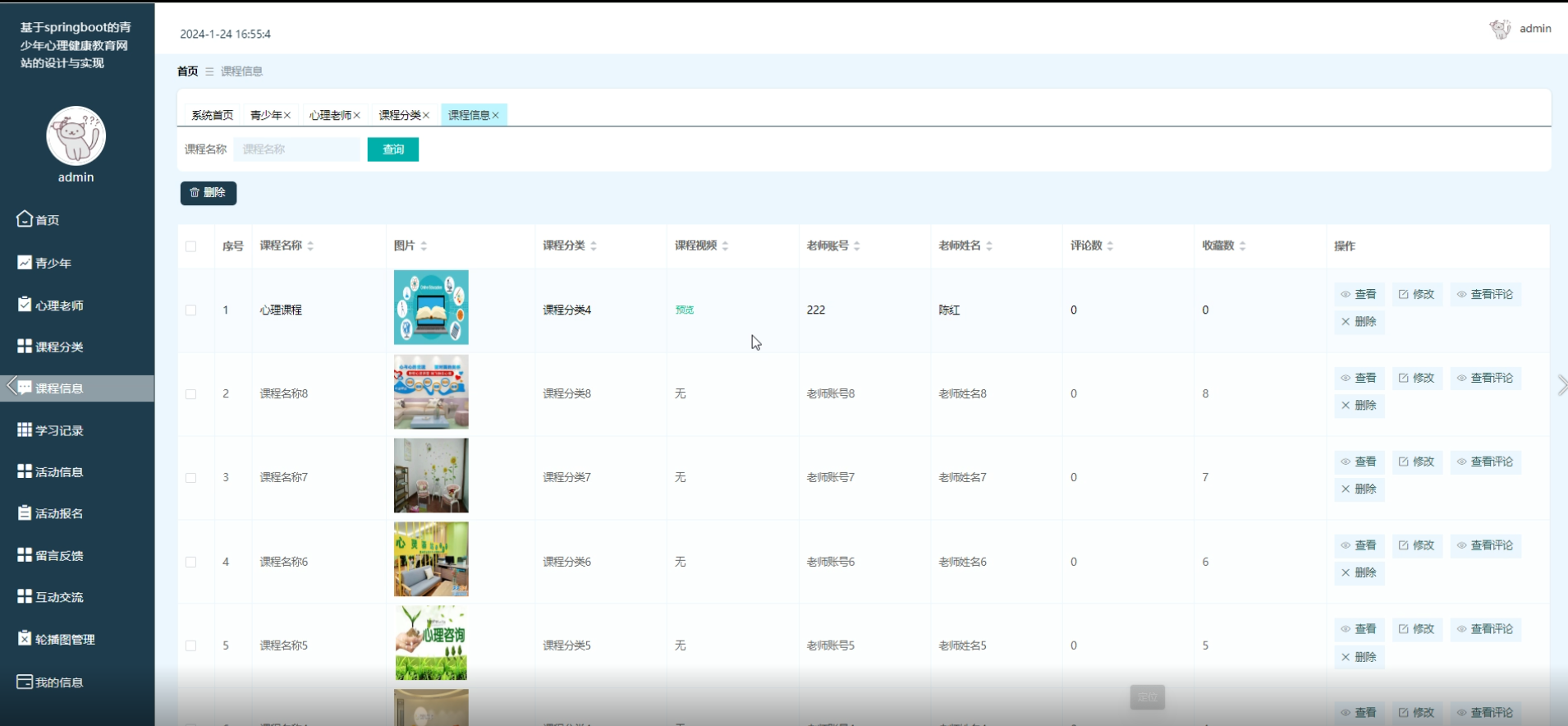The image size is (1568, 726).
Task: Switch to the 心理老师 tab
Action: click(x=330, y=116)
